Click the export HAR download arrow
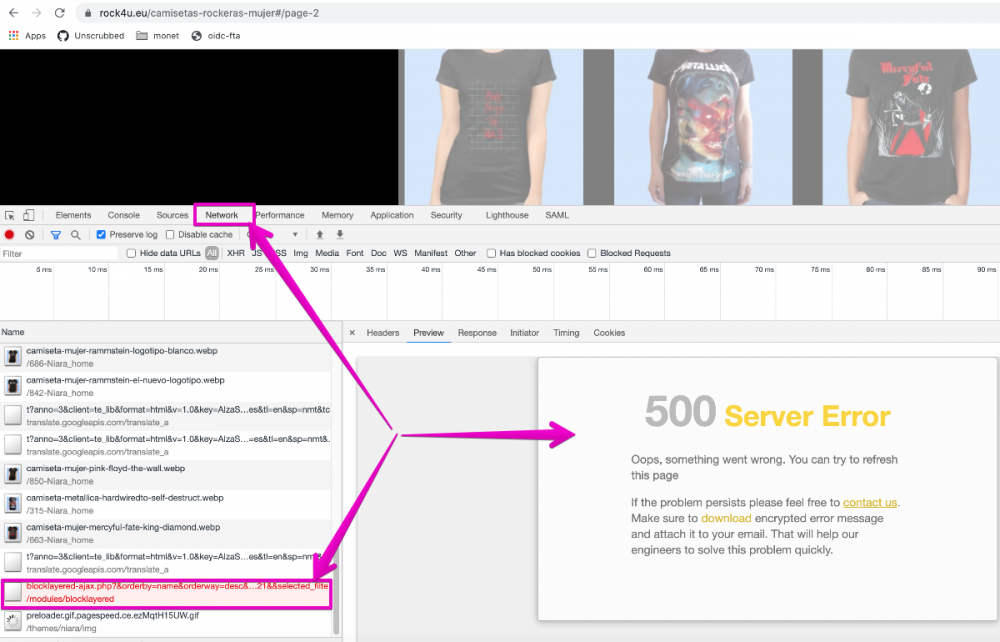The width and height of the screenshot is (1000, 642). [340, 235]
